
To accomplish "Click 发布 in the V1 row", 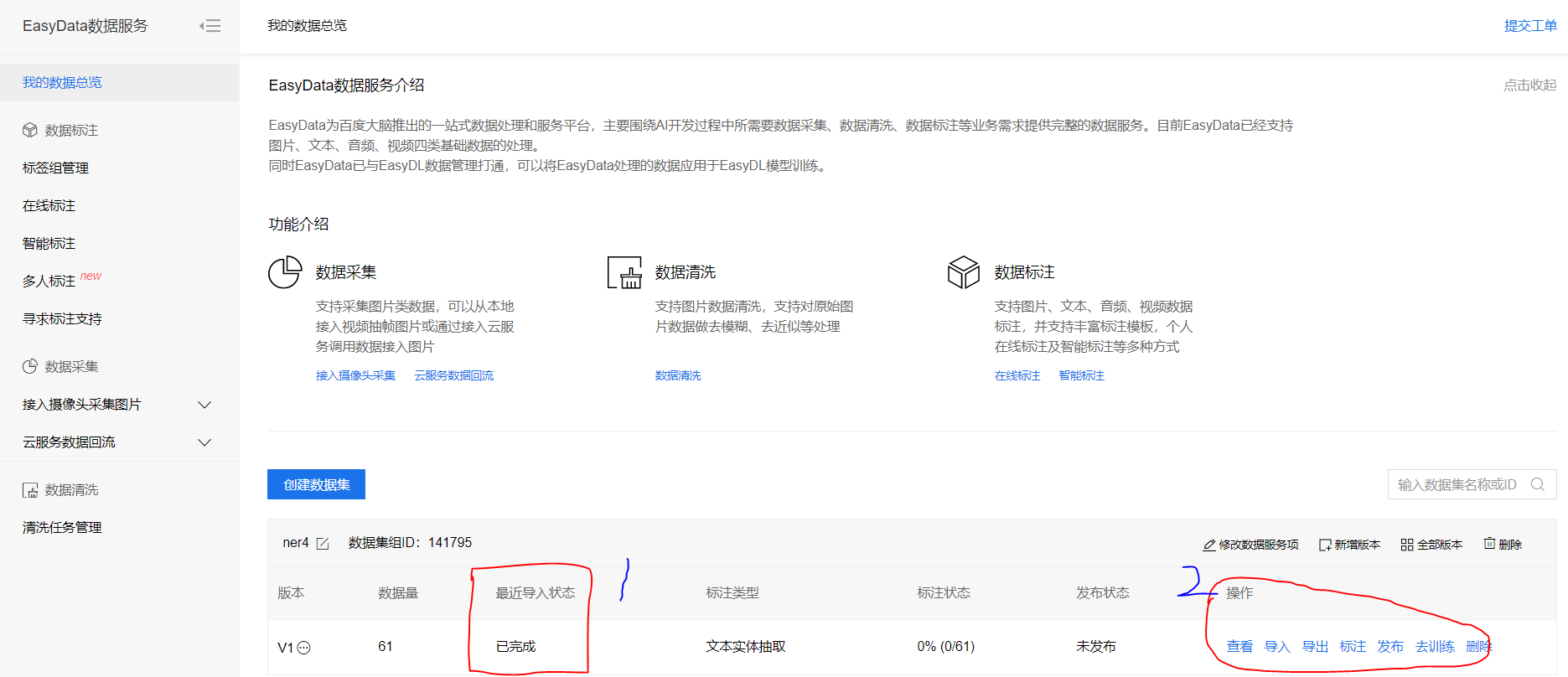I will pyautogui.click(x=1390, y=647).
